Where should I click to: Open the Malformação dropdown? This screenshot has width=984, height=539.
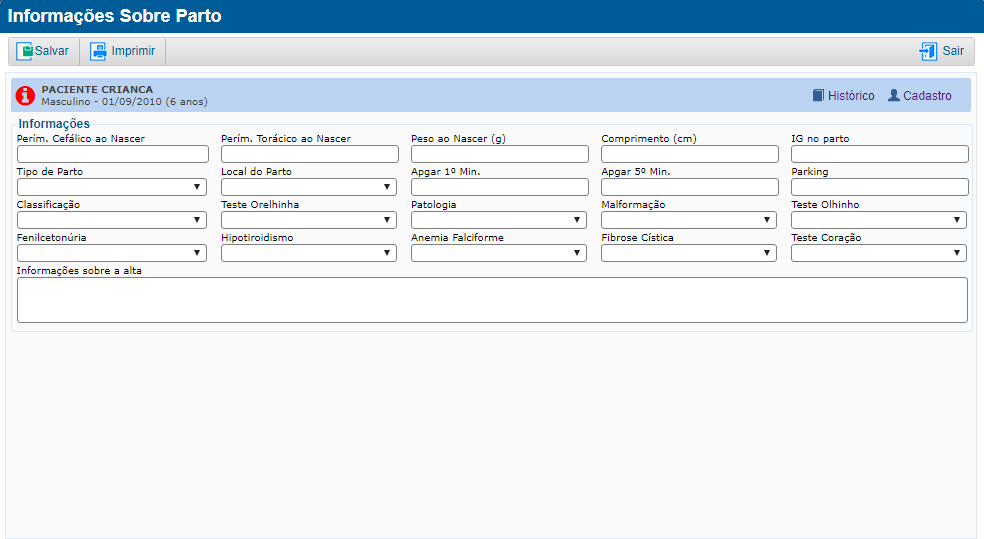pos(689,220)
